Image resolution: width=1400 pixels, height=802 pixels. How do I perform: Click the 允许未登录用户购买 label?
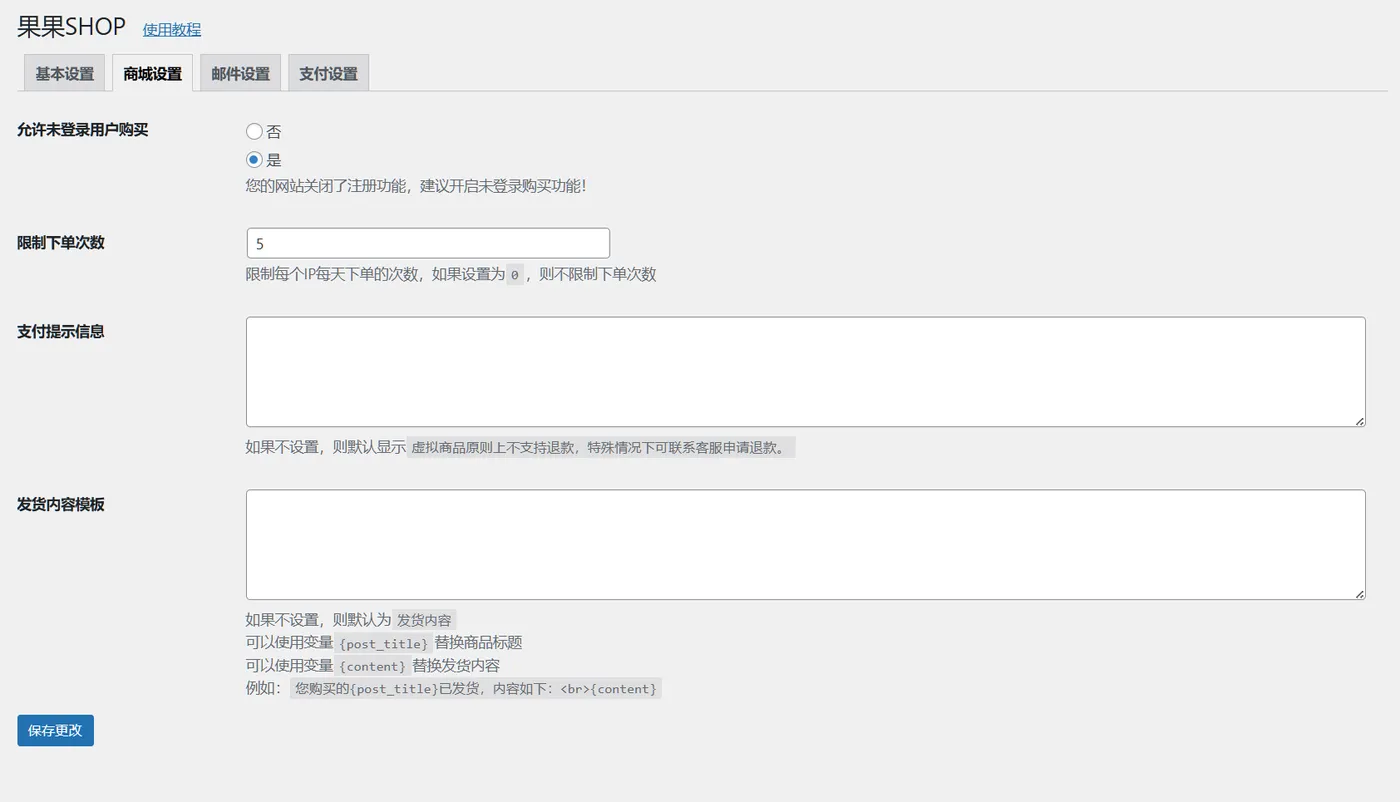click(x=83, y=129)
